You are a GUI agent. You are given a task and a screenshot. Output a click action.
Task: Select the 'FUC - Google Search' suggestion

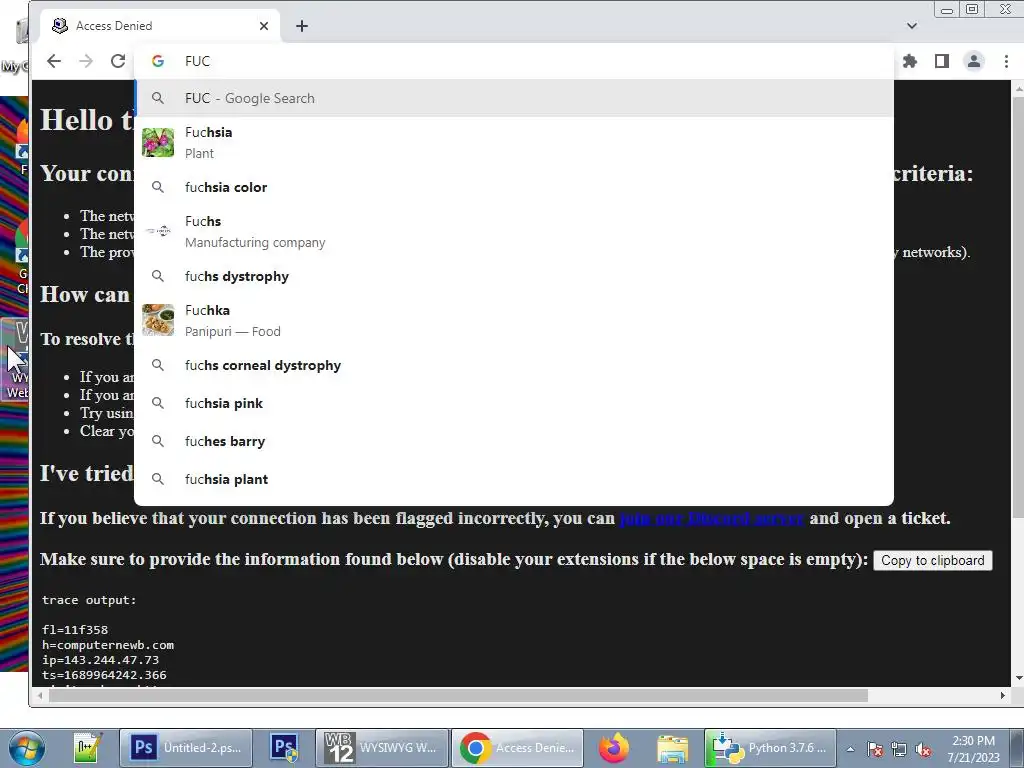pyautogui.click(x=513, y=98)
